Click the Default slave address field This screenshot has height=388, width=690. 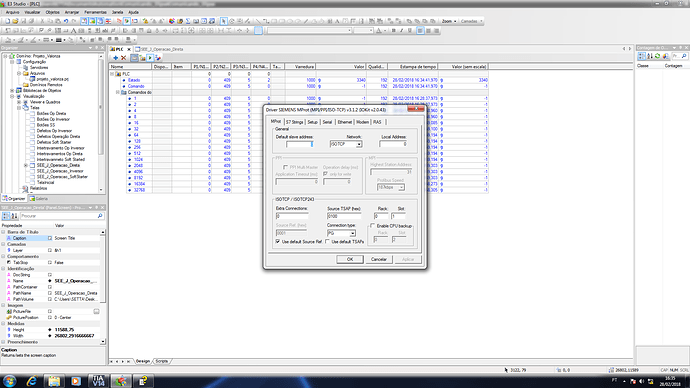299,144
